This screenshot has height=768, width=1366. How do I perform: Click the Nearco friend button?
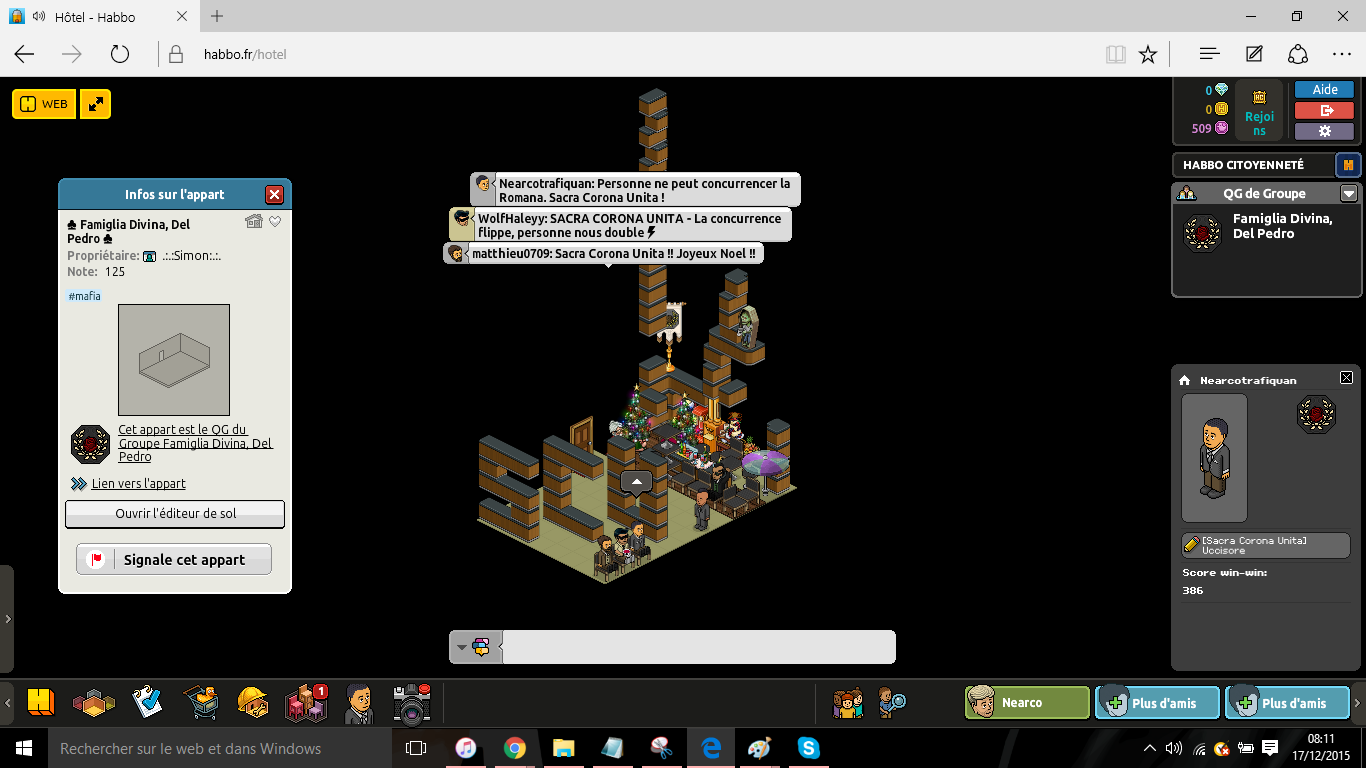[x=1027, y=703]
